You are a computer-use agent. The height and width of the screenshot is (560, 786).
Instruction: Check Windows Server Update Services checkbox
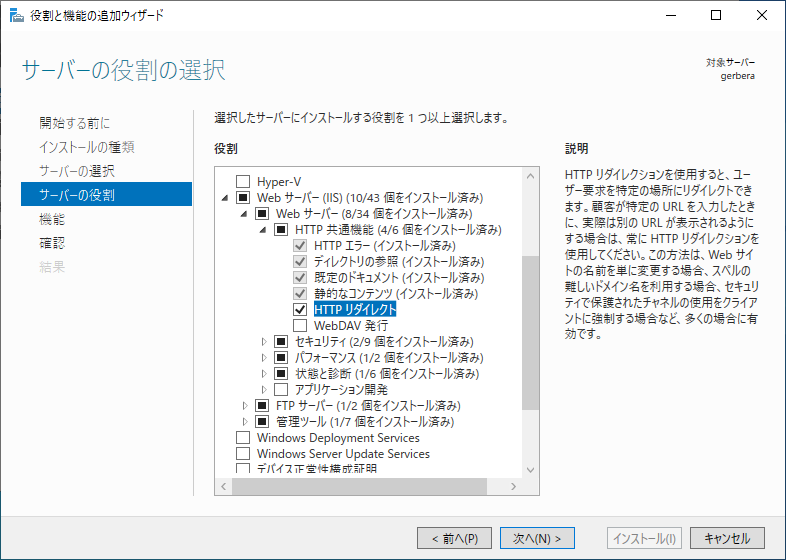pos(243,454)
